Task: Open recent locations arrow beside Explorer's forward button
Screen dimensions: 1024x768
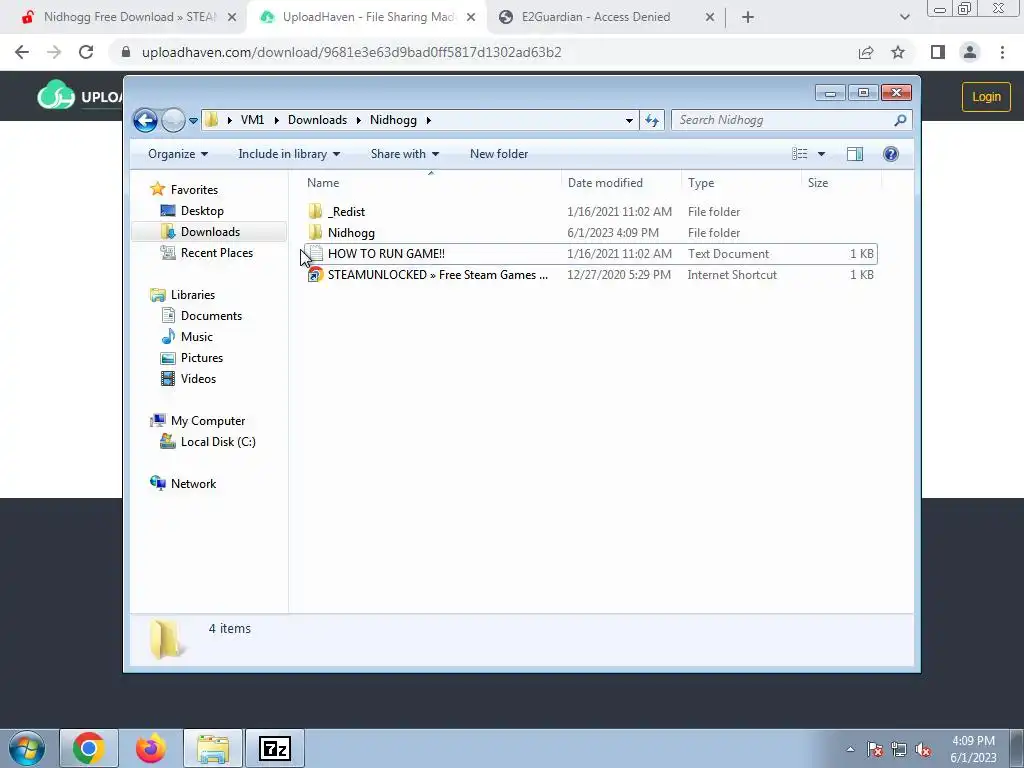Action: (193, 121)
